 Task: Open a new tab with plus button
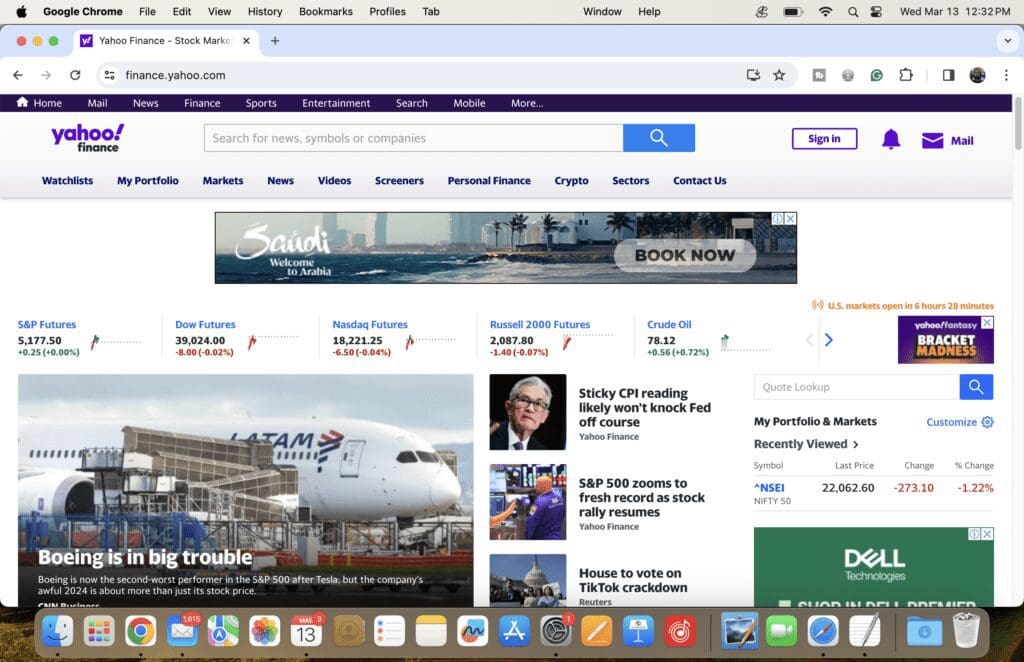click(x=275, y=40)
